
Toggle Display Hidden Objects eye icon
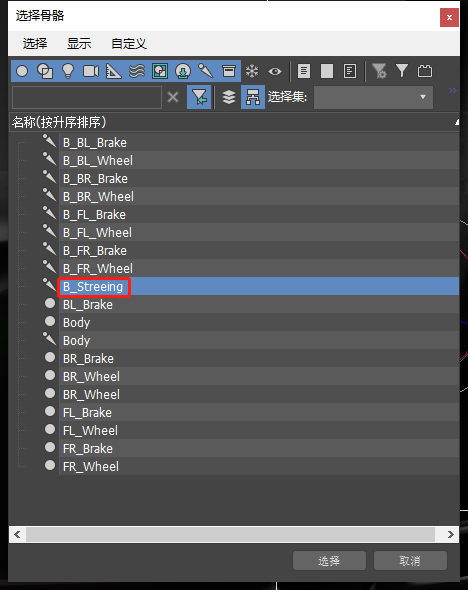(x=275, y=71)
